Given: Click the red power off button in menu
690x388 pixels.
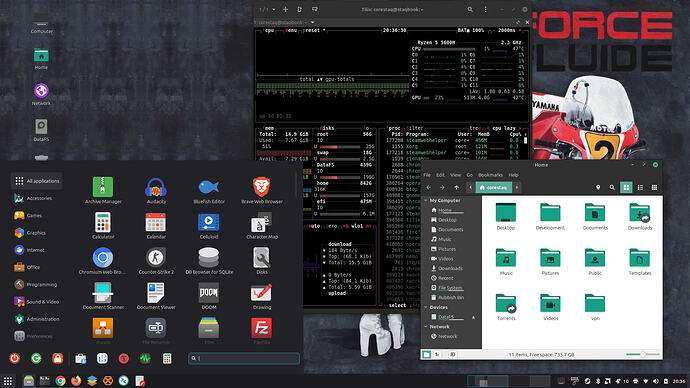Looking at the screenshot, I should [x=15, y=359].
